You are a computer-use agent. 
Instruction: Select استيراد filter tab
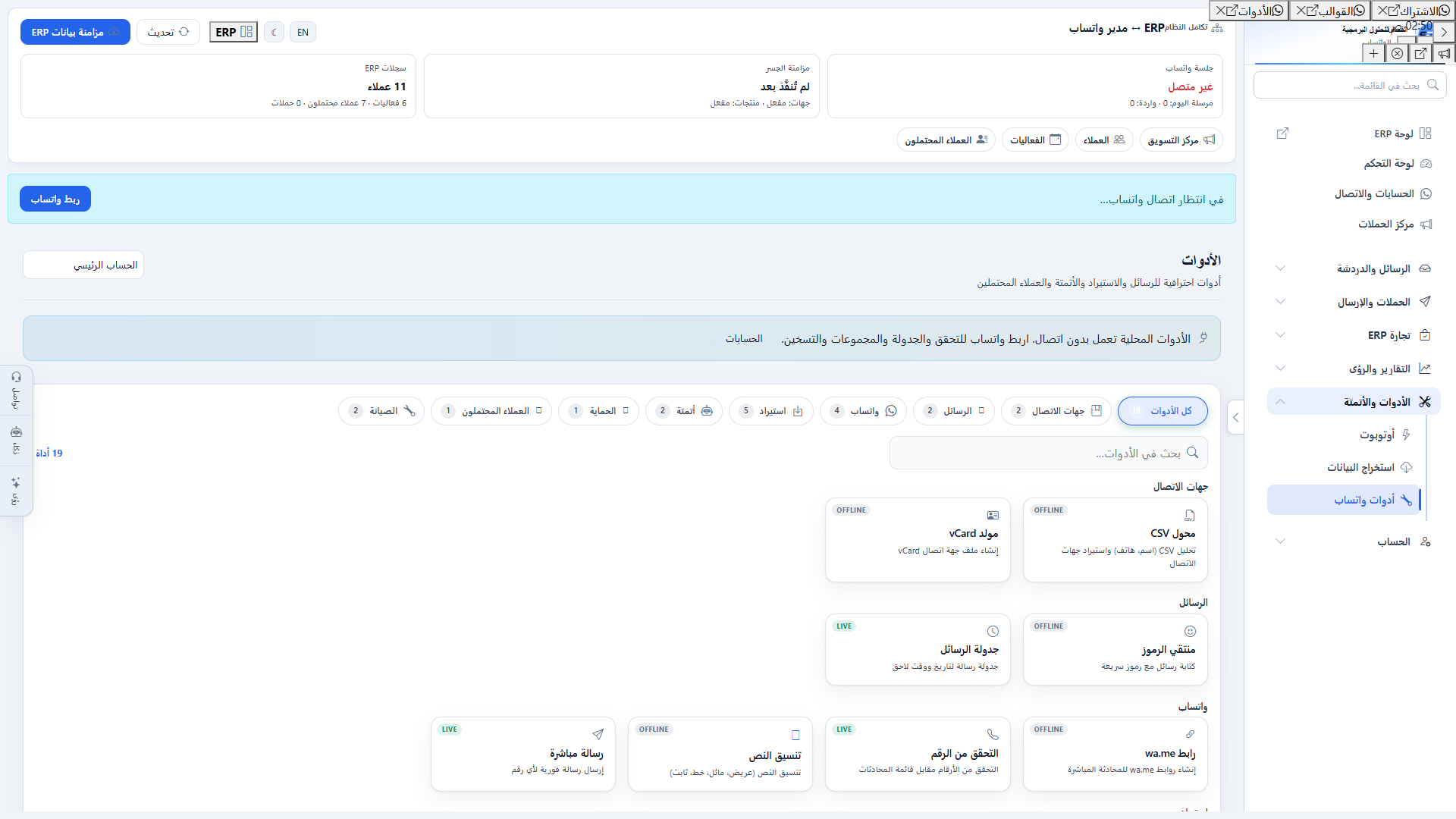pyautogui.click(x=771, y=411)
